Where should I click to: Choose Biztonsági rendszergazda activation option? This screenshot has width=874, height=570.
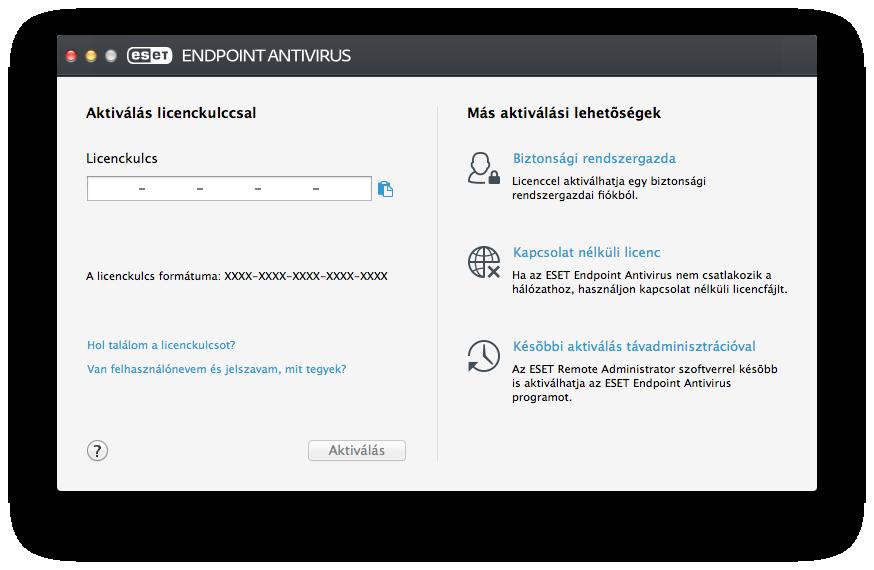(594, 158)
